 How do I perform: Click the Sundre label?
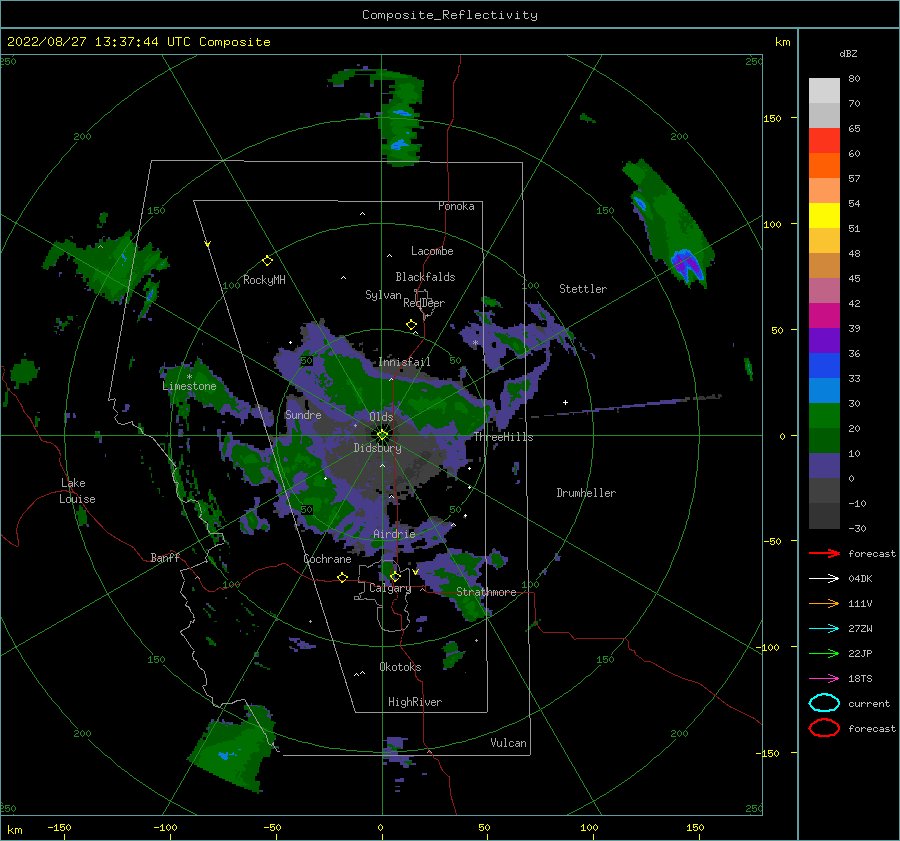303,415
